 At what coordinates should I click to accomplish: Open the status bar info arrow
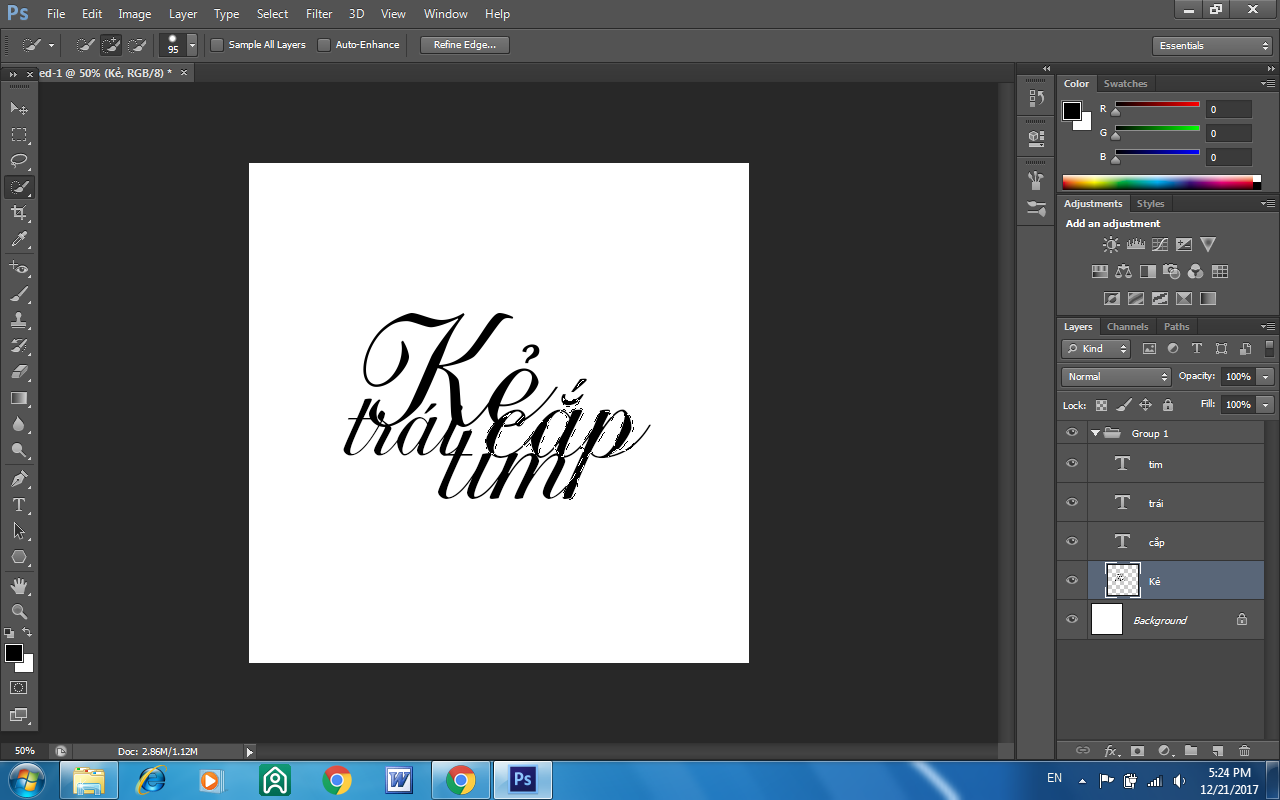[x=250, y=751]
